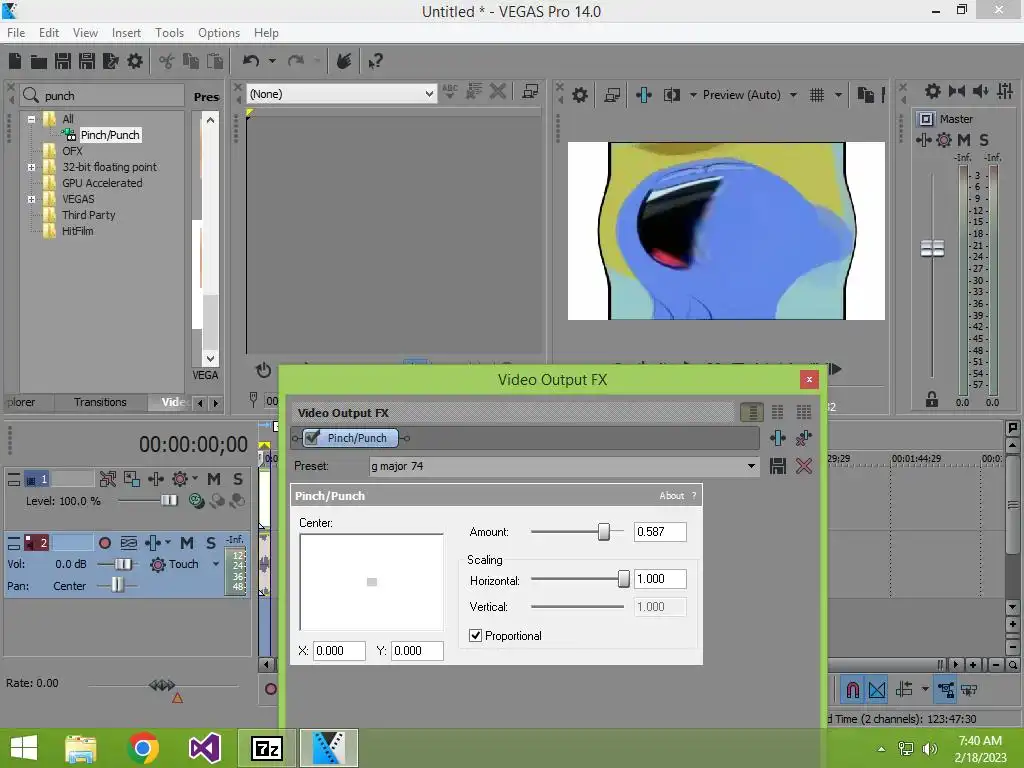The height and width of the screenshot is (768, 1024).
Task: Open the undo history dropdown arrow
Action: [x=272, y=61]
